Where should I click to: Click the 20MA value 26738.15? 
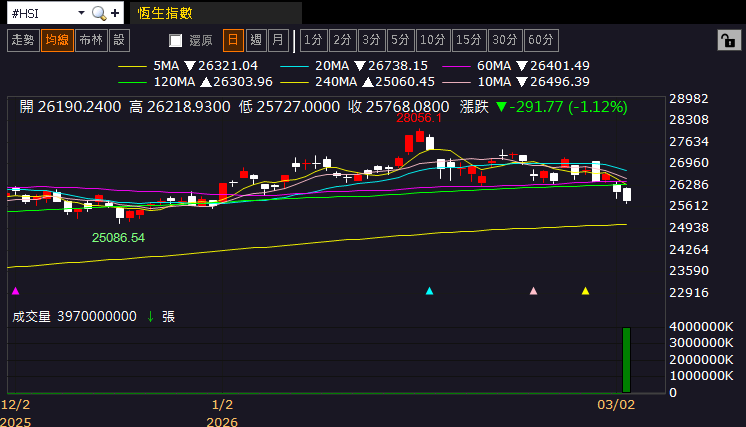[398, 66]
